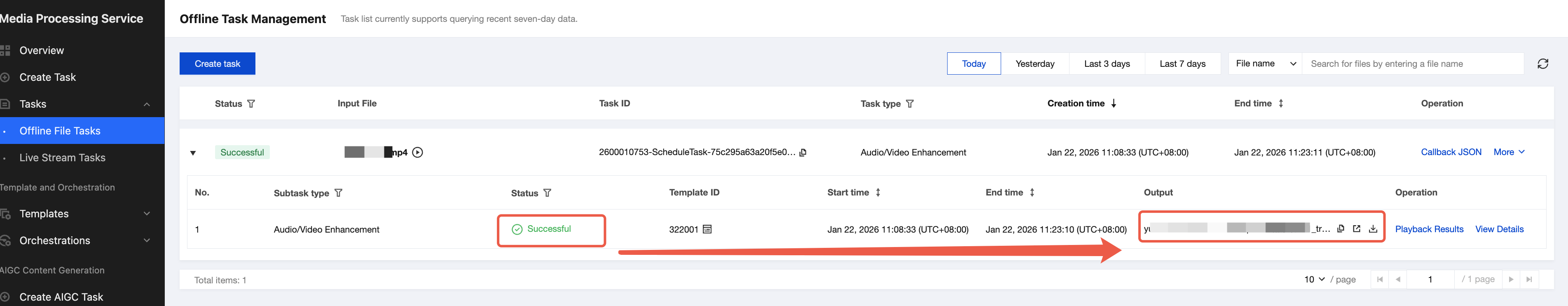Select the Last 7 days tab
The height and width of the screenshot is (306, 1568).
tap(1182, 64)
